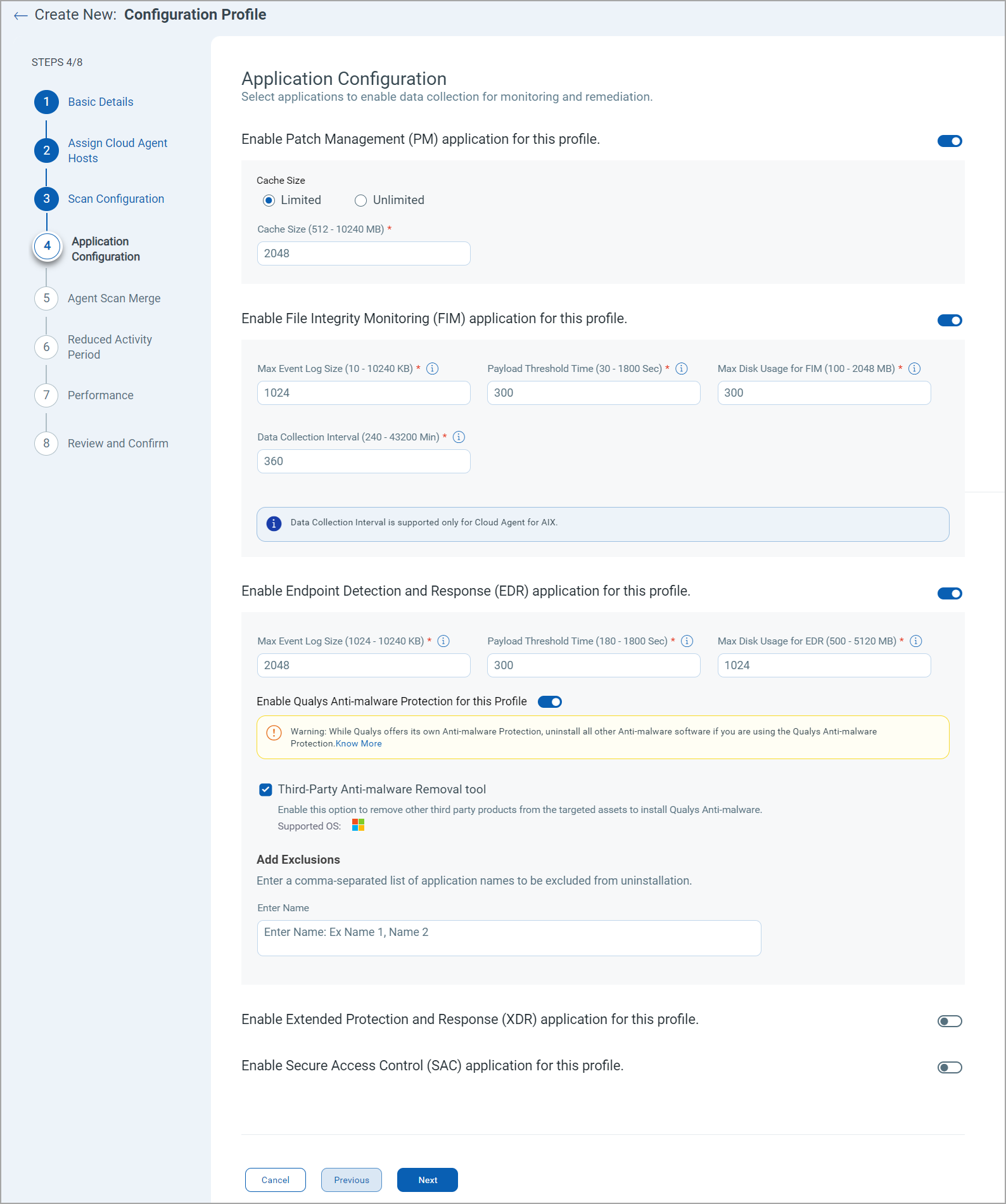Open info icon for EDR Max Event Log Size
This screenshot has width=1006, height=1204.
444,641
